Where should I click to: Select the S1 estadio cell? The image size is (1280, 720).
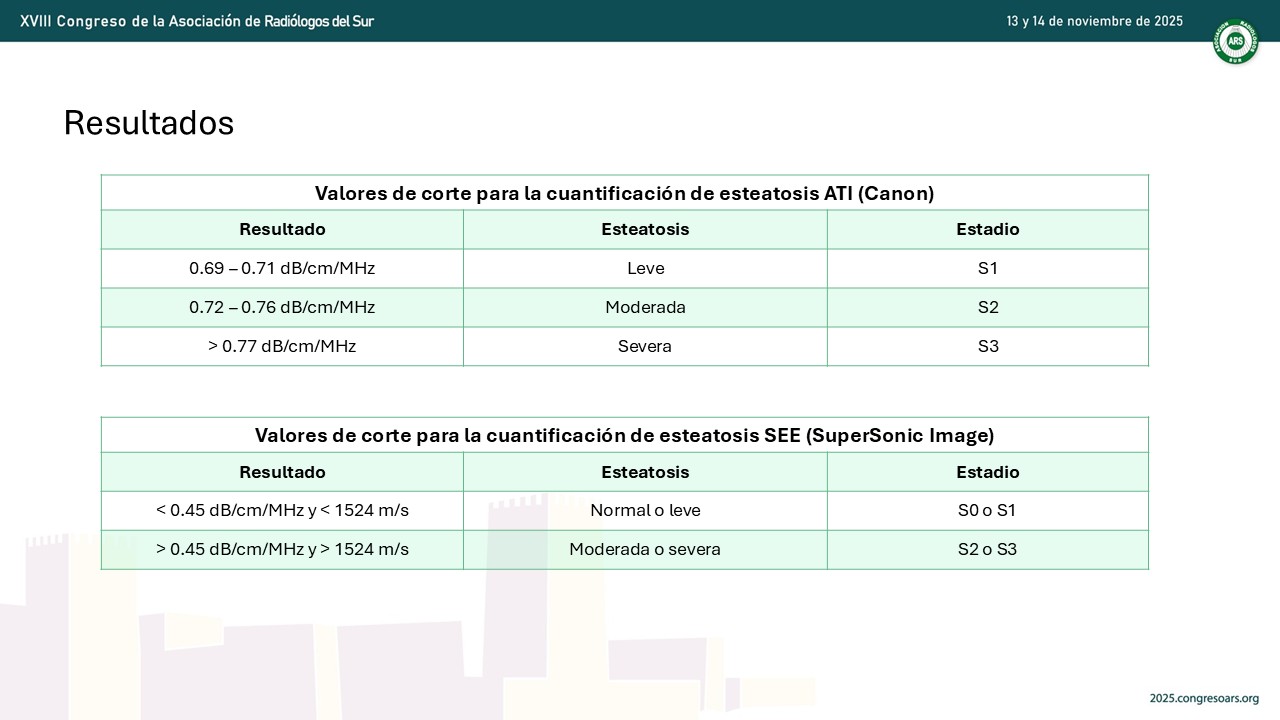[x=988, y=268]
